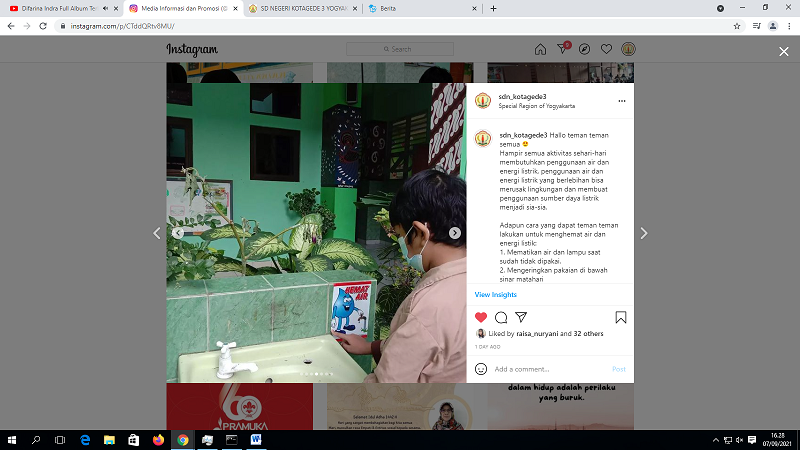
Task: Open 'perilaku yang buruk' post thumbnail
Action: click(x=560, y=407)
